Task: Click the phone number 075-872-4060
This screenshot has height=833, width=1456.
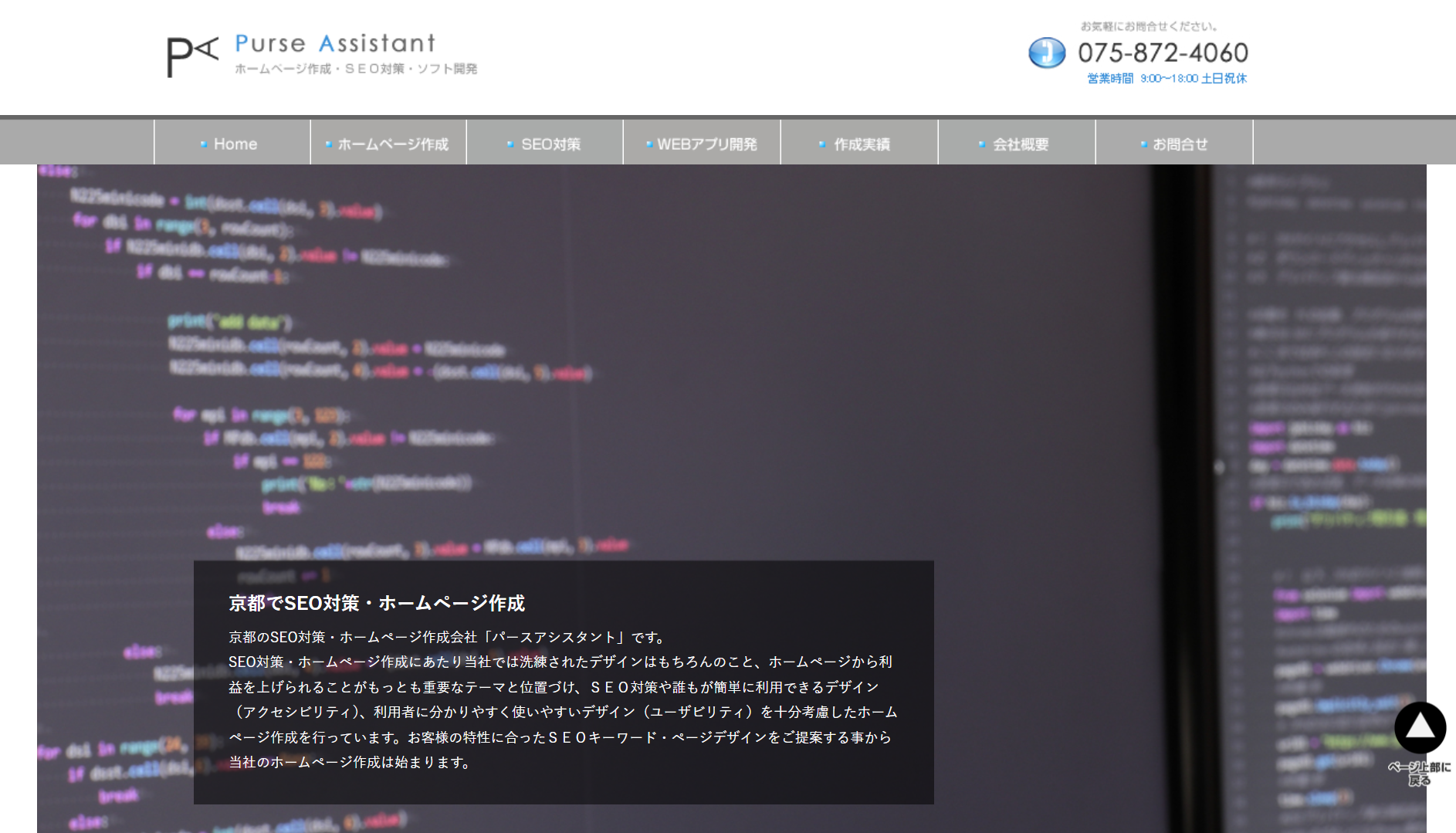Action: coord(1163,52)
